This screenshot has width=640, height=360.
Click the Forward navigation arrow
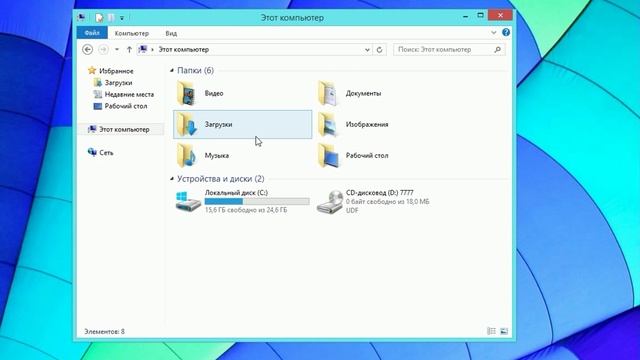tap(103, 49)
